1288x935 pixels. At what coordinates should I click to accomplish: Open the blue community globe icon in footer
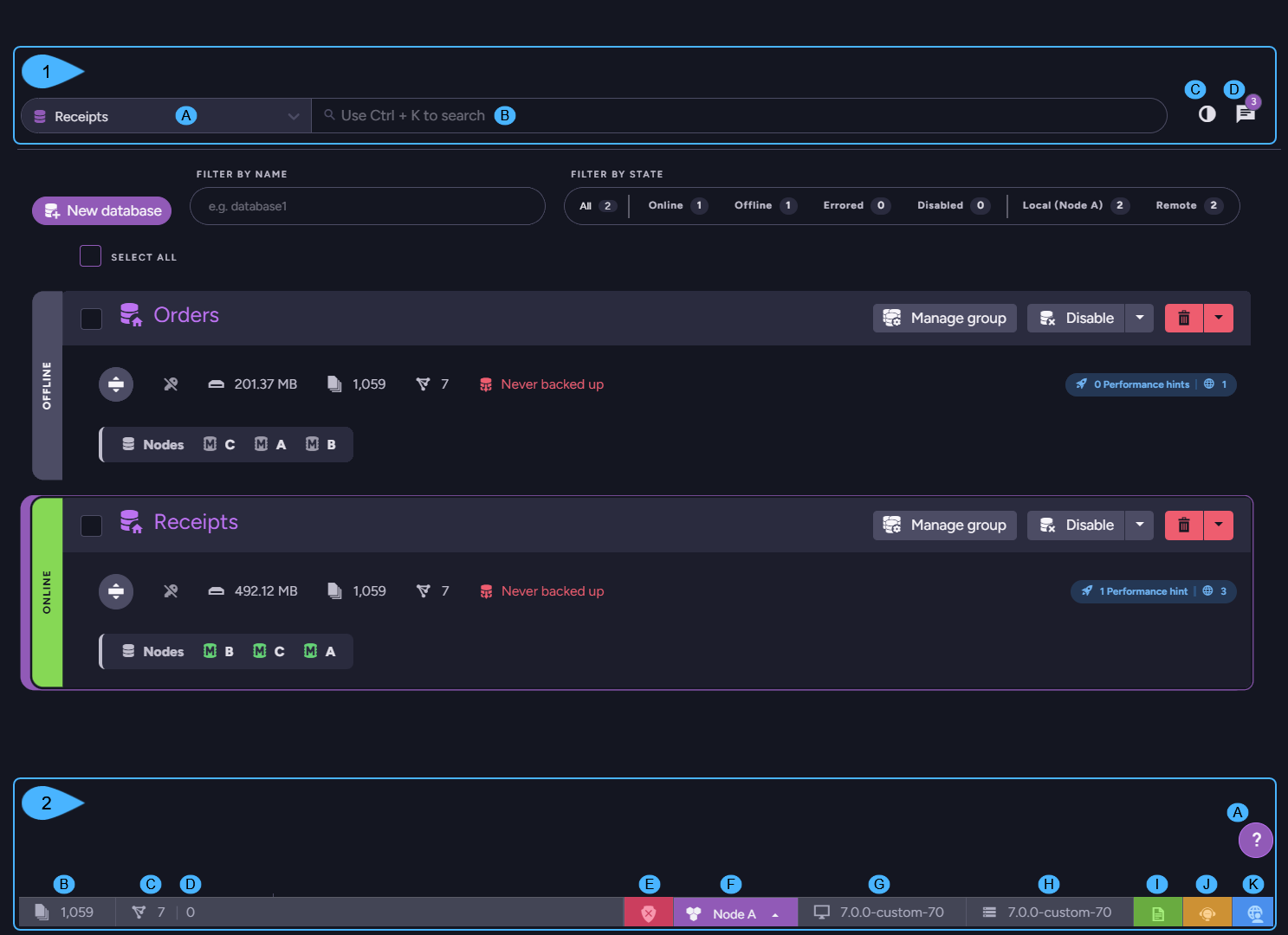[x=1254, y=912]
